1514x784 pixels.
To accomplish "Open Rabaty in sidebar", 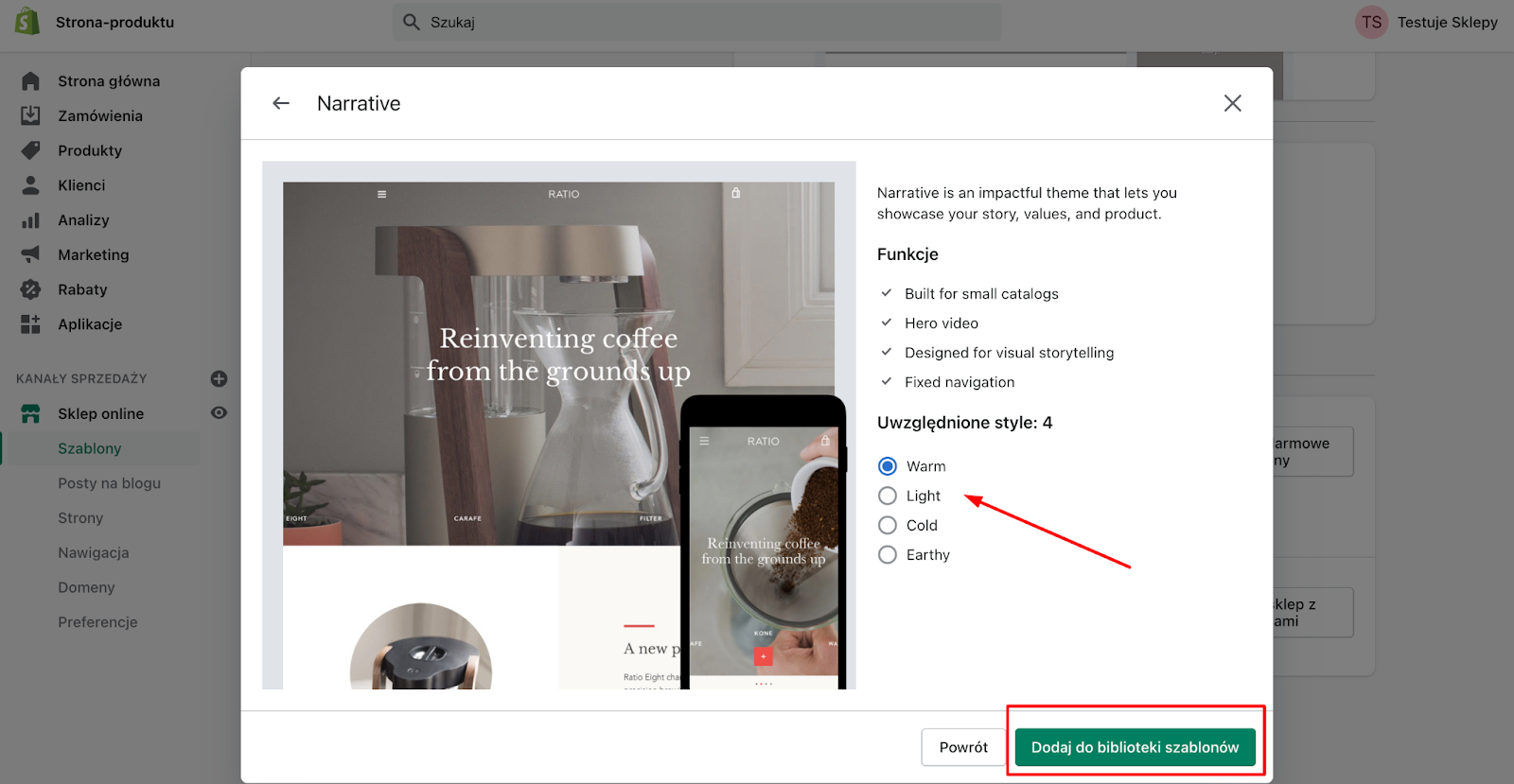I will click(82, 289).
